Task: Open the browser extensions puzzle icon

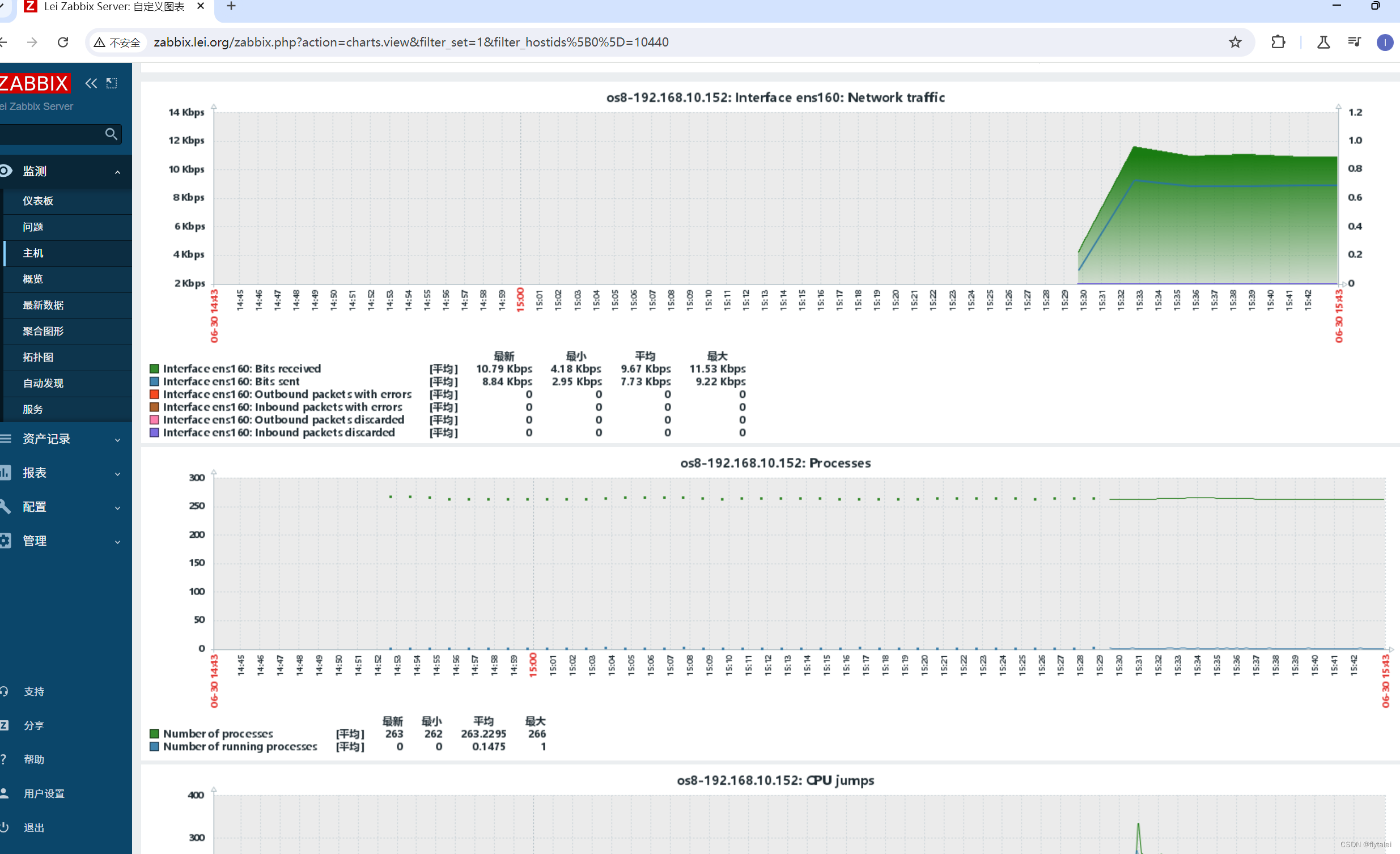Action: pyautogui.click(x=1278, y=42)
